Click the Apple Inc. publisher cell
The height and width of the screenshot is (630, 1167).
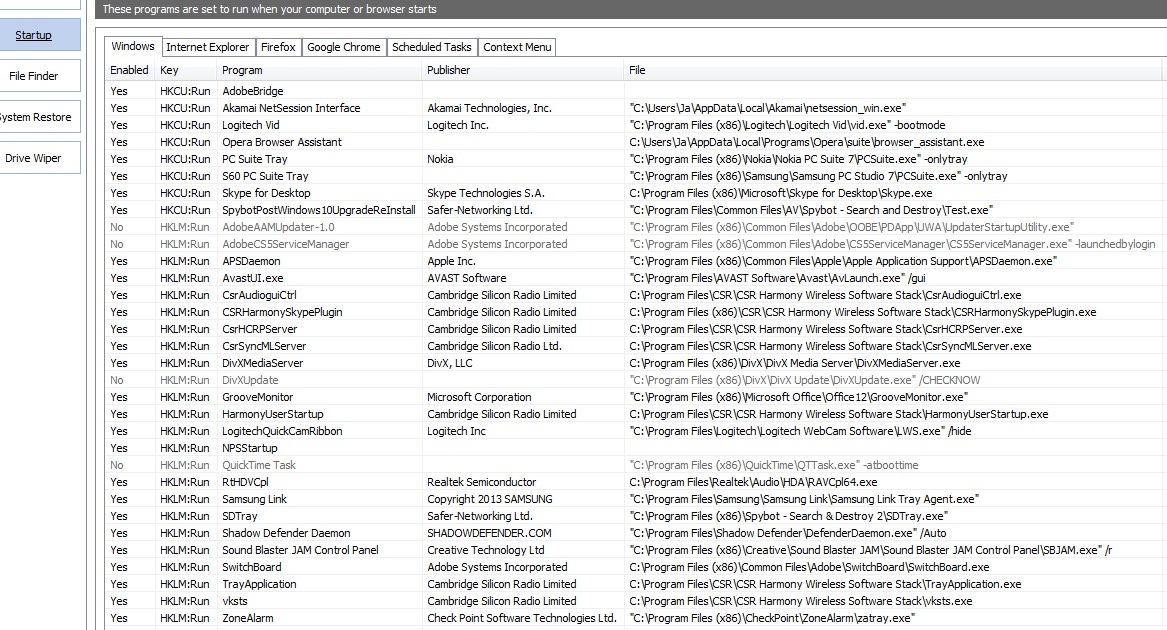pos(451,261)
